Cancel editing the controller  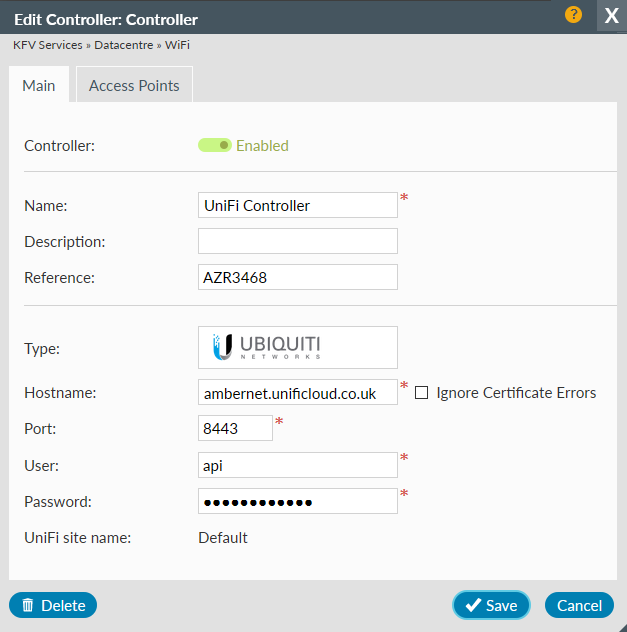pyautogui.click(x=579, y=605)
